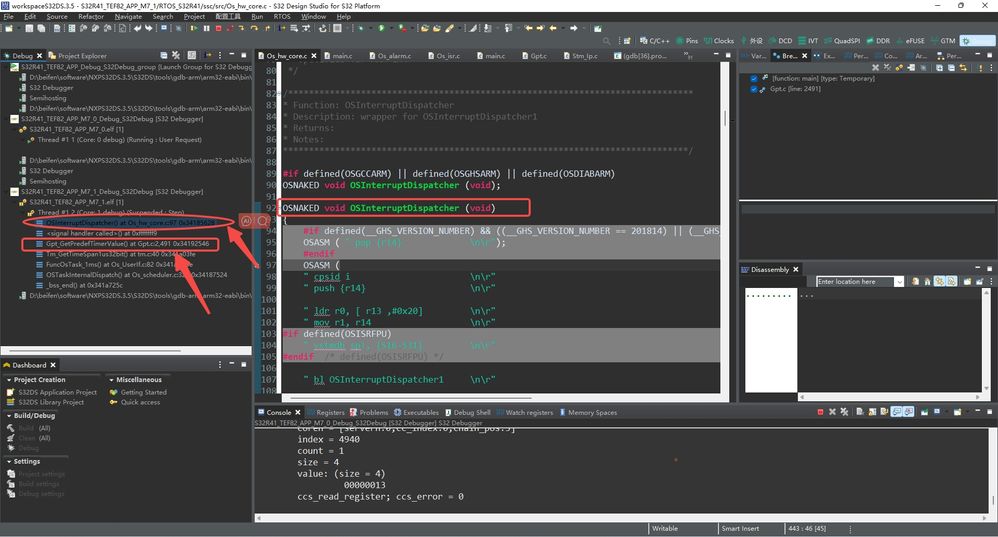Click Remove All Breakpoints icon in Breakpoints view
The width and height of the screenshot is (998, 537).
(887, 67)
